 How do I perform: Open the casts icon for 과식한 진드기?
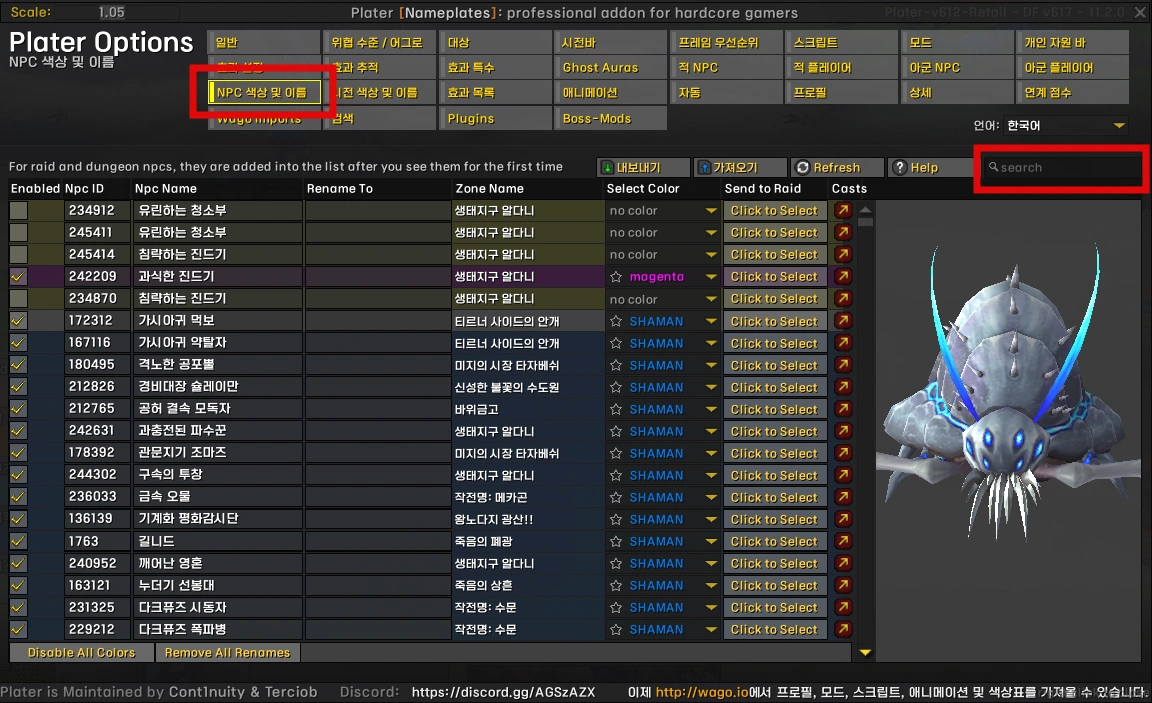tap(843, 277)
